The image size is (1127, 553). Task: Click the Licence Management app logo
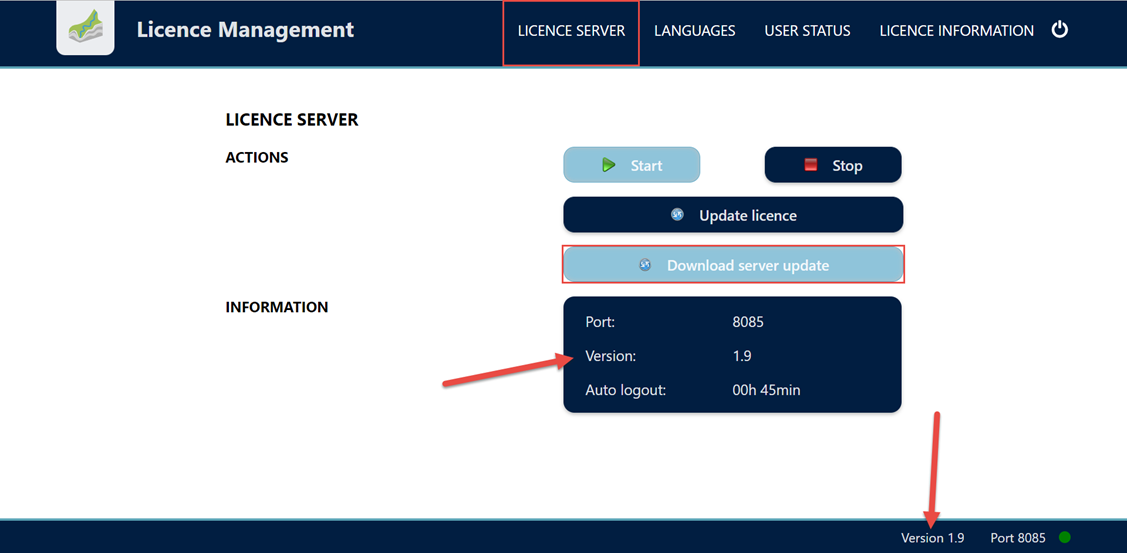click(85, 30)
